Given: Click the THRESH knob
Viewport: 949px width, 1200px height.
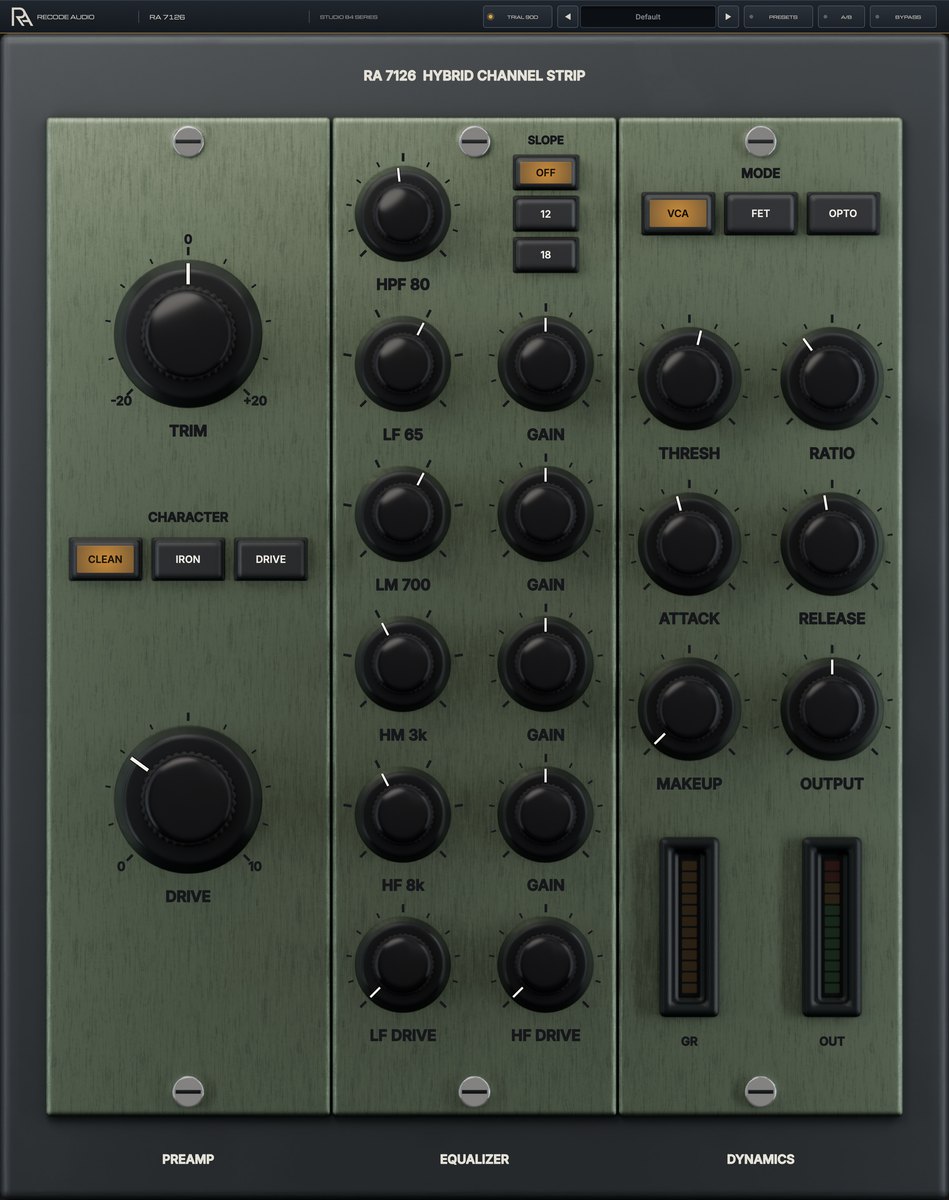Looking at the screenshot, I should pos(689,378).
